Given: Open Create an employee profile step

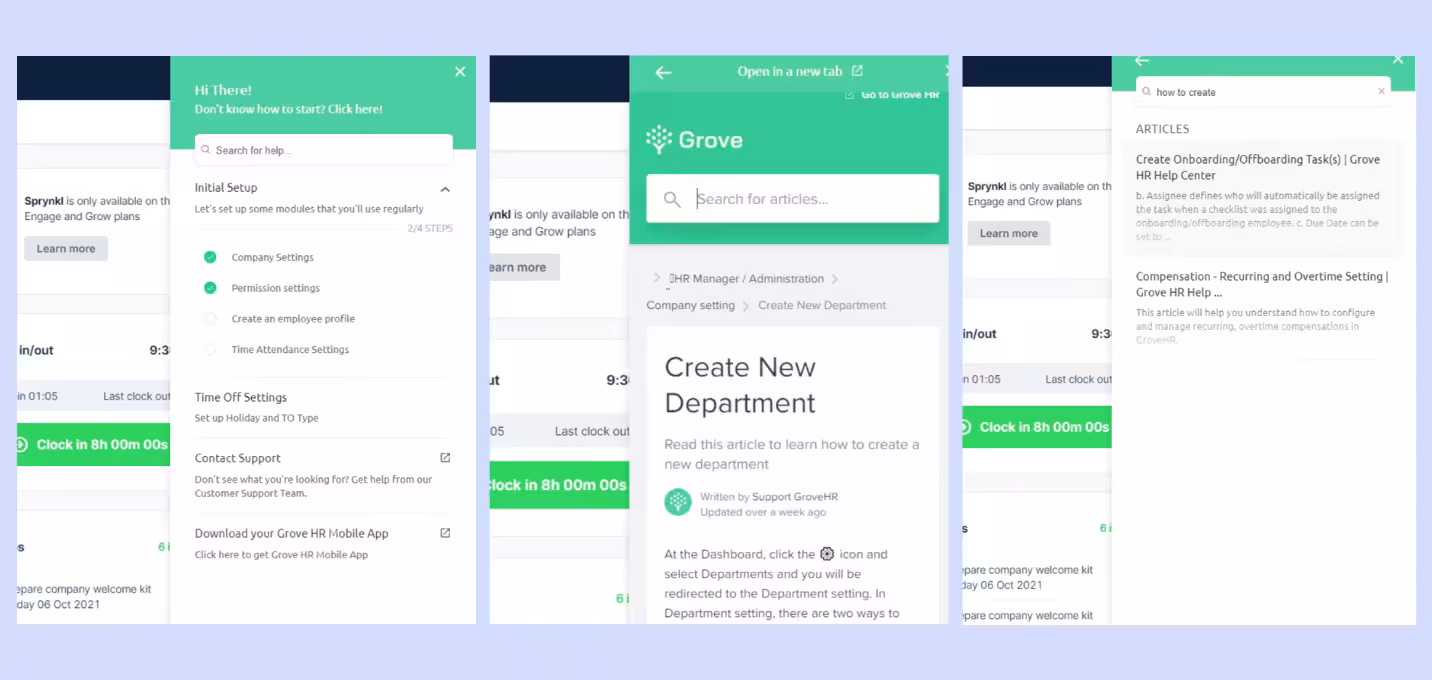Looking at the screenshot, I should pyautogui.click(x=293, y=319).
